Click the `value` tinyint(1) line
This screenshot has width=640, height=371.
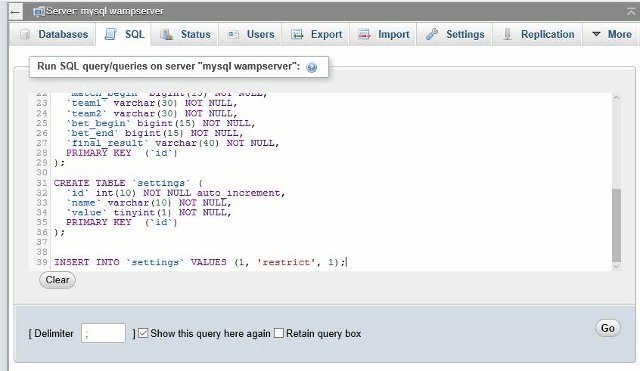pos(149,212)
